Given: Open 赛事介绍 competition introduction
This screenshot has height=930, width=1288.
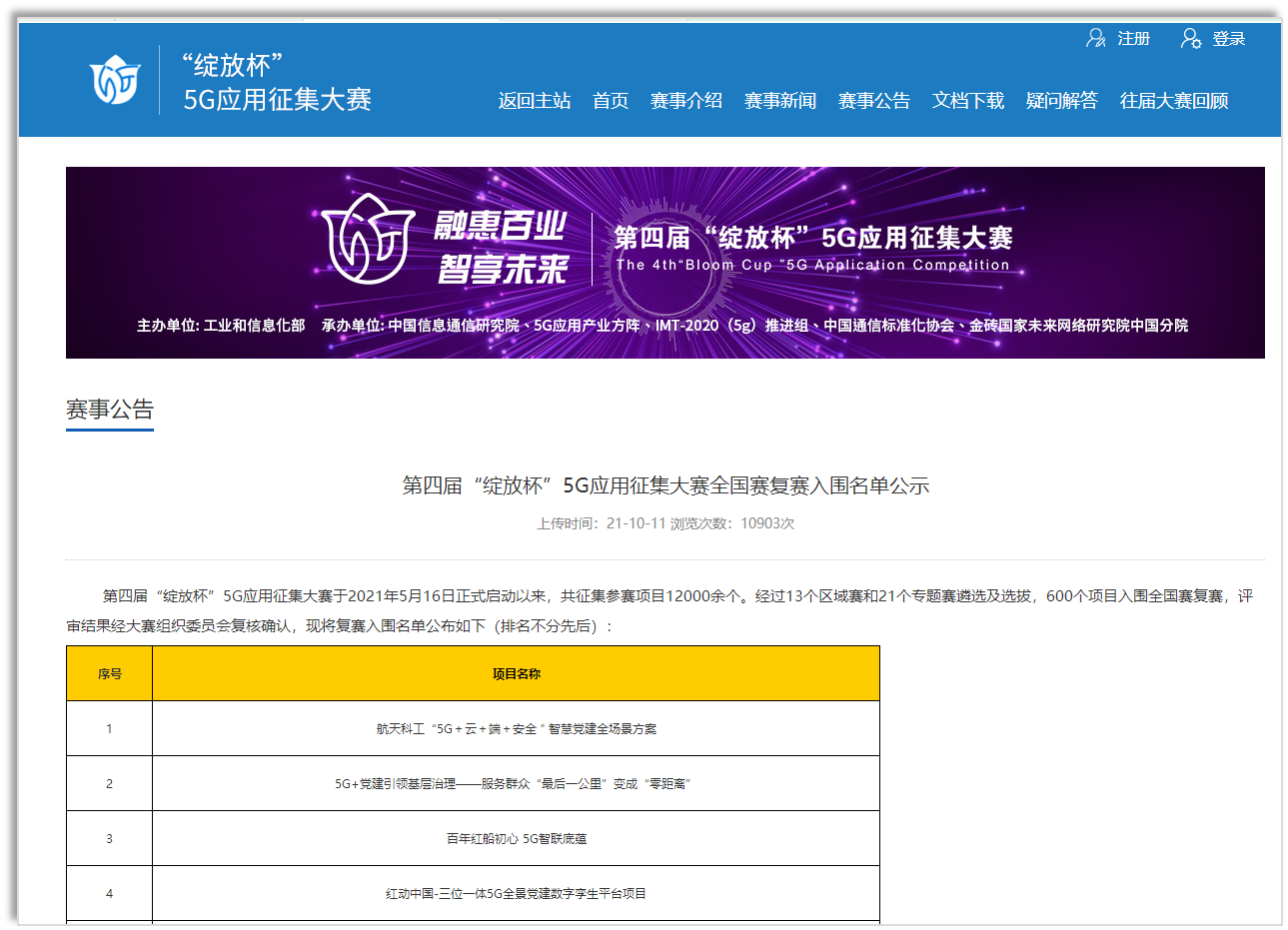Looking at the screenshot, I should (x=686, y=101).
